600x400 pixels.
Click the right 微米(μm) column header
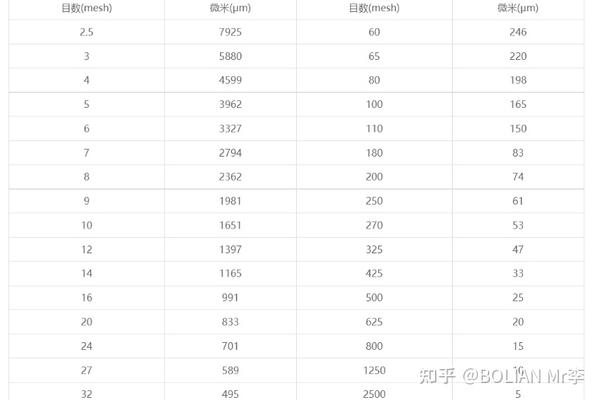point(516,8)
